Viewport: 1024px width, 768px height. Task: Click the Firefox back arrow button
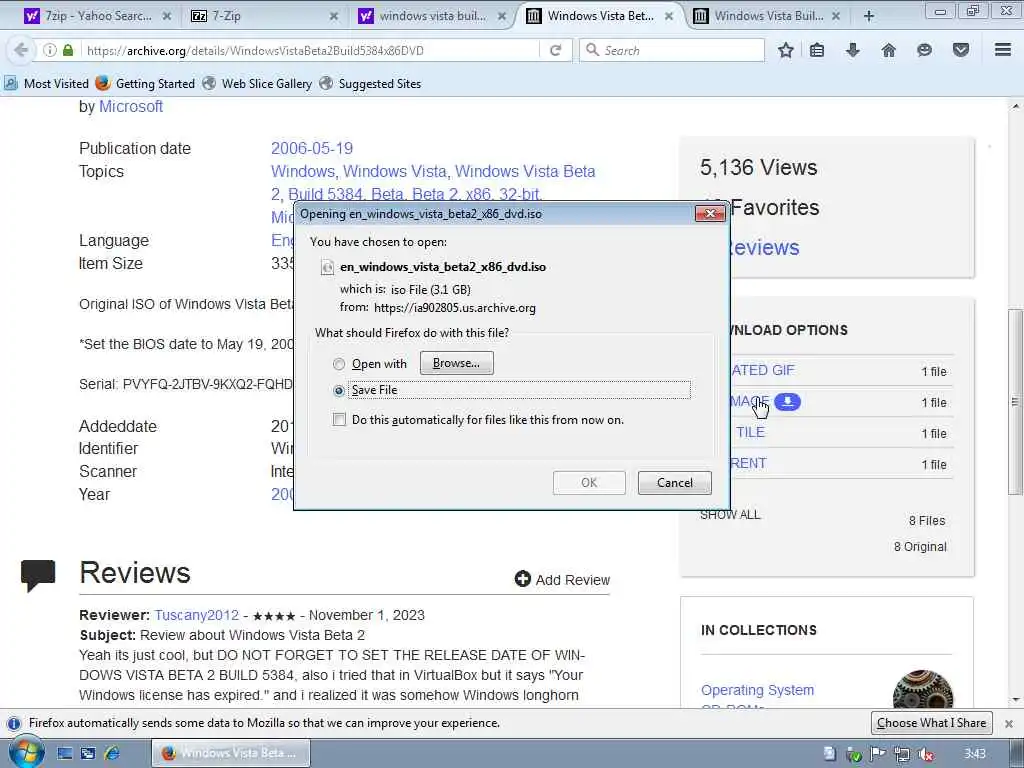pos(21,50)
